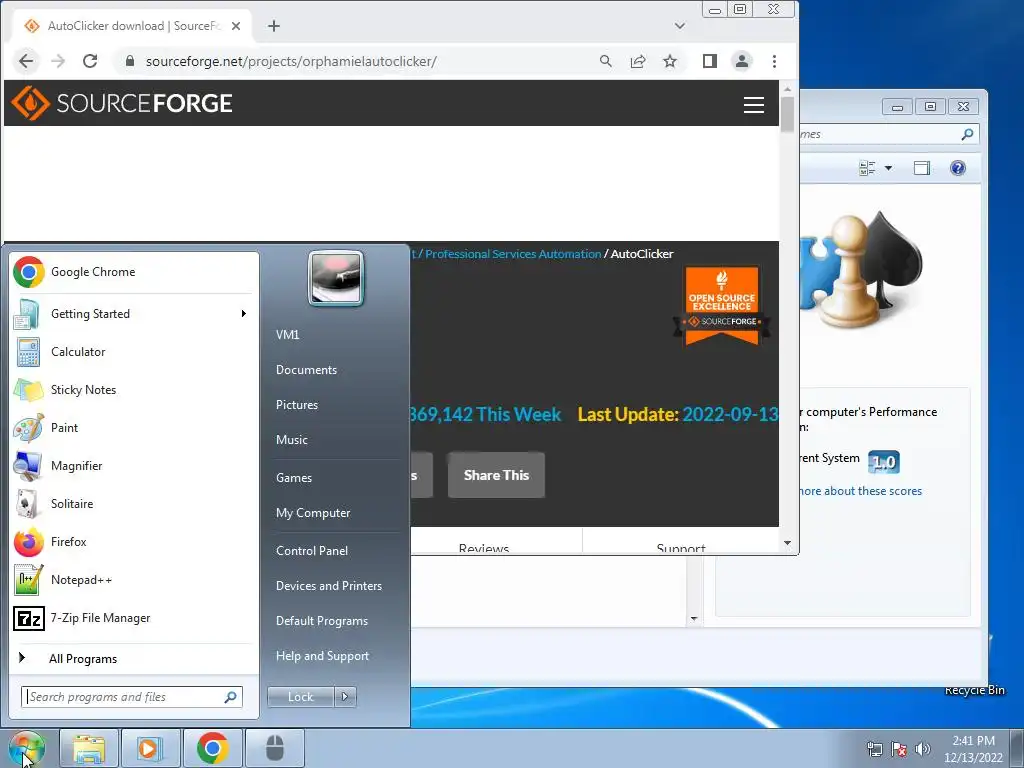Focus the Search programs and files box
The width and height of the screenshot is (1024, 768).
pyautogui.click(x=131, y=697)
